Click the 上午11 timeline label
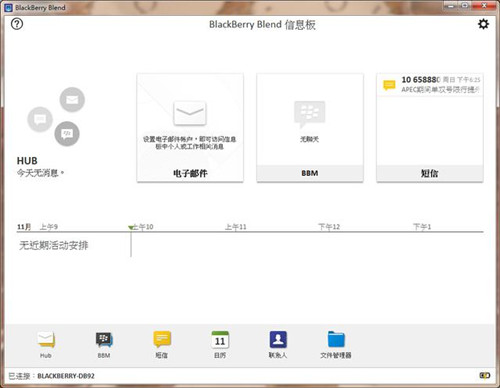The height and width of the screenshot is (388, 500). tap(235, 227)
